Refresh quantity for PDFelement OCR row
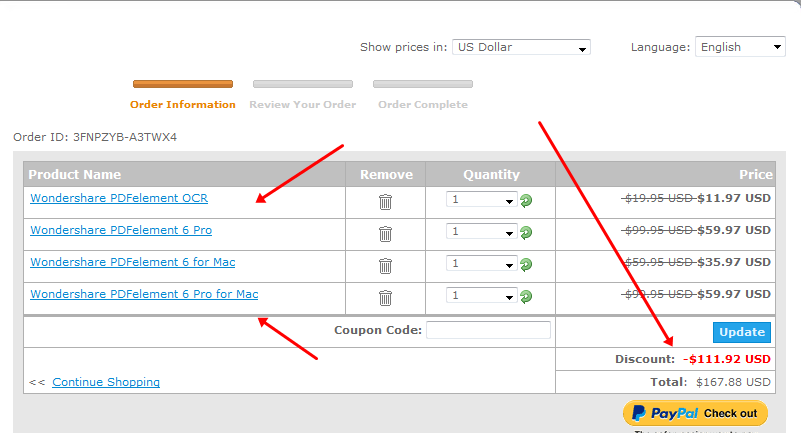 pos(526,201)
